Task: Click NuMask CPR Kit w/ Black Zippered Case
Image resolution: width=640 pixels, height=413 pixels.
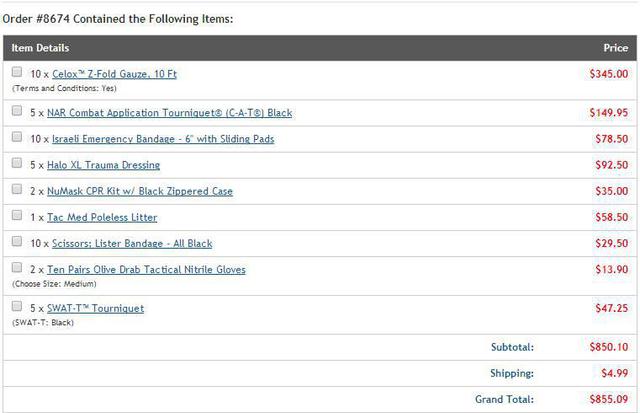Action: pos(139,191)
